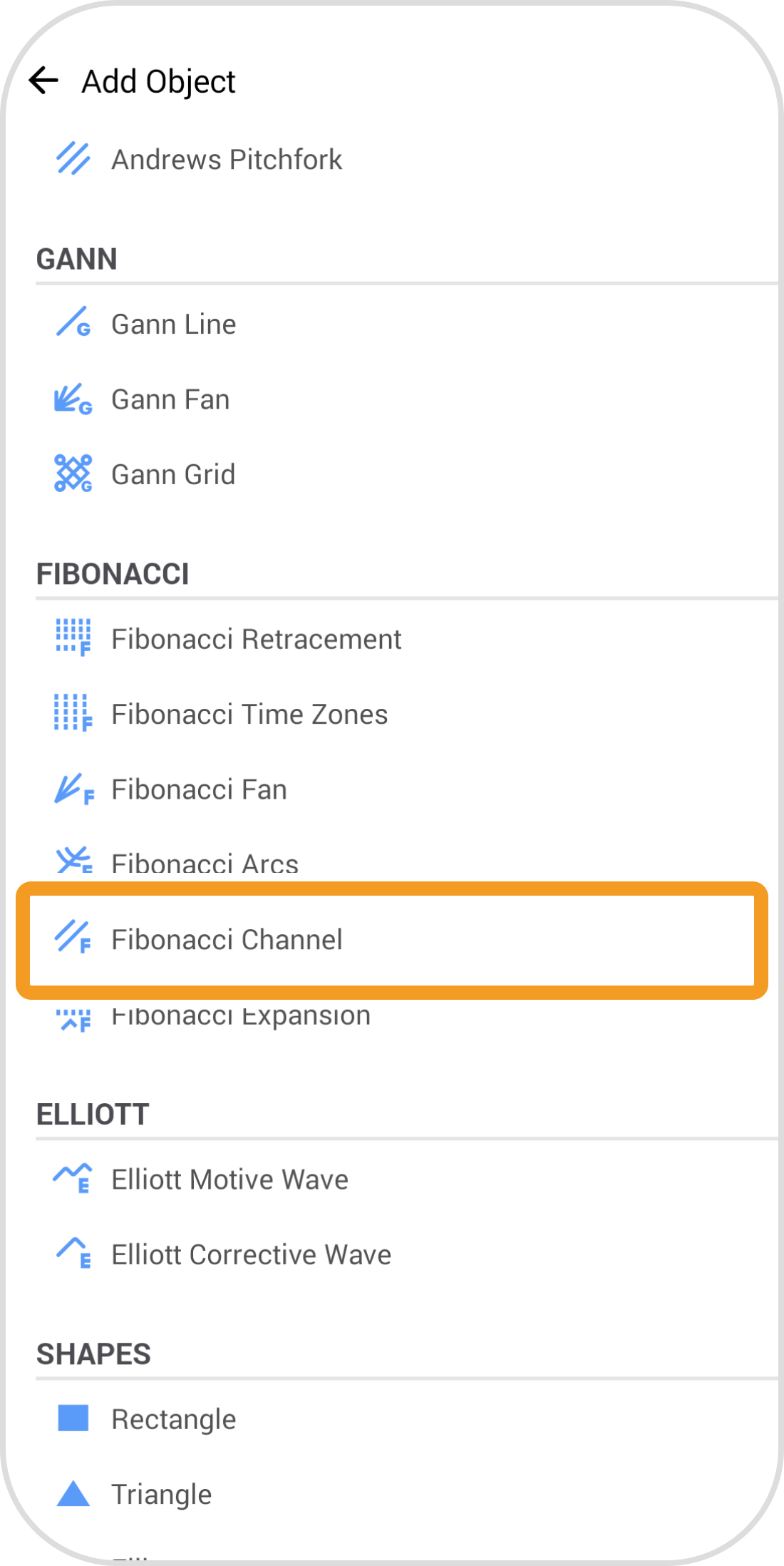Tap the Fibonacci Fan icon
This screenshot has height=1566, width=784.
[73, 789]
